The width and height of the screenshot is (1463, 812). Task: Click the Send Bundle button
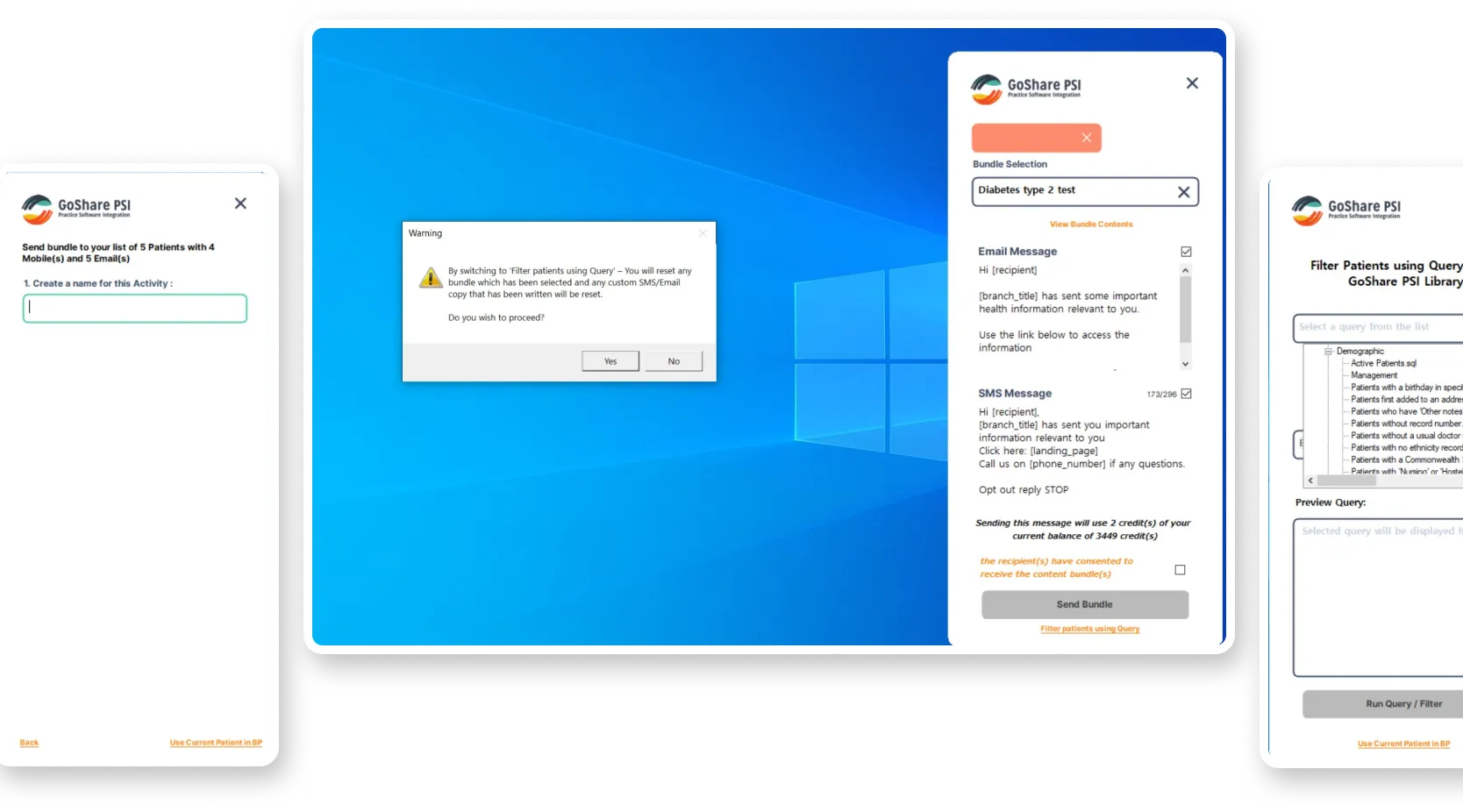tap(1084, 604)
